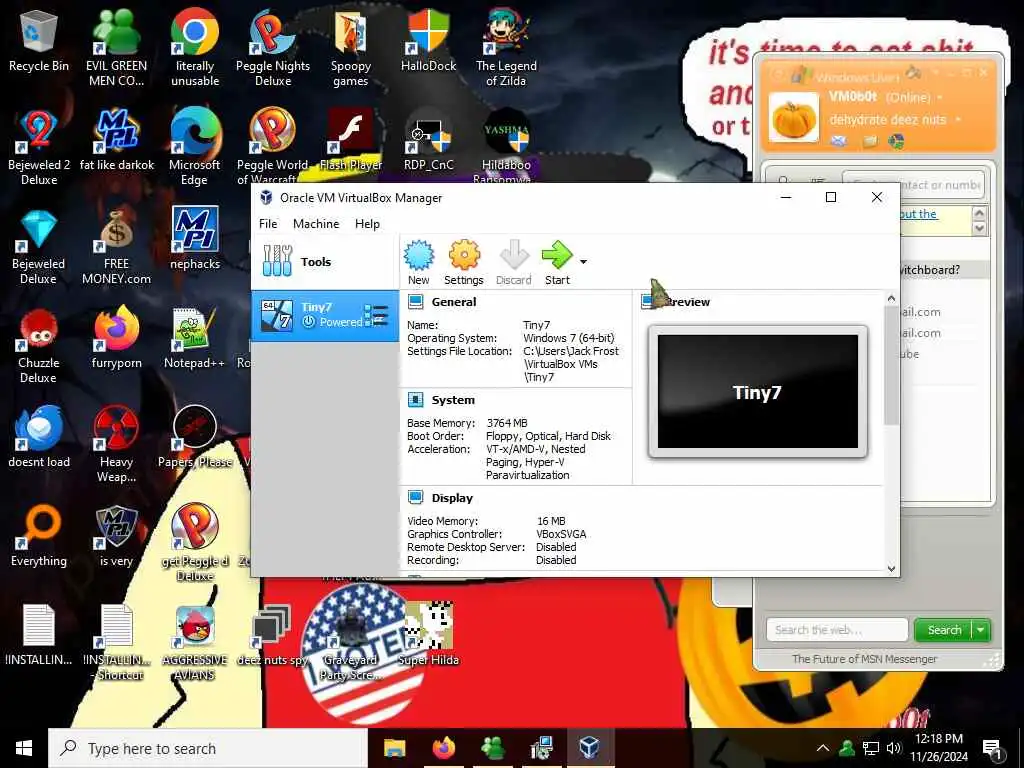Click the green Search button in Messenger
Viewport: 1024px width, 768px height.
(944, 630)
